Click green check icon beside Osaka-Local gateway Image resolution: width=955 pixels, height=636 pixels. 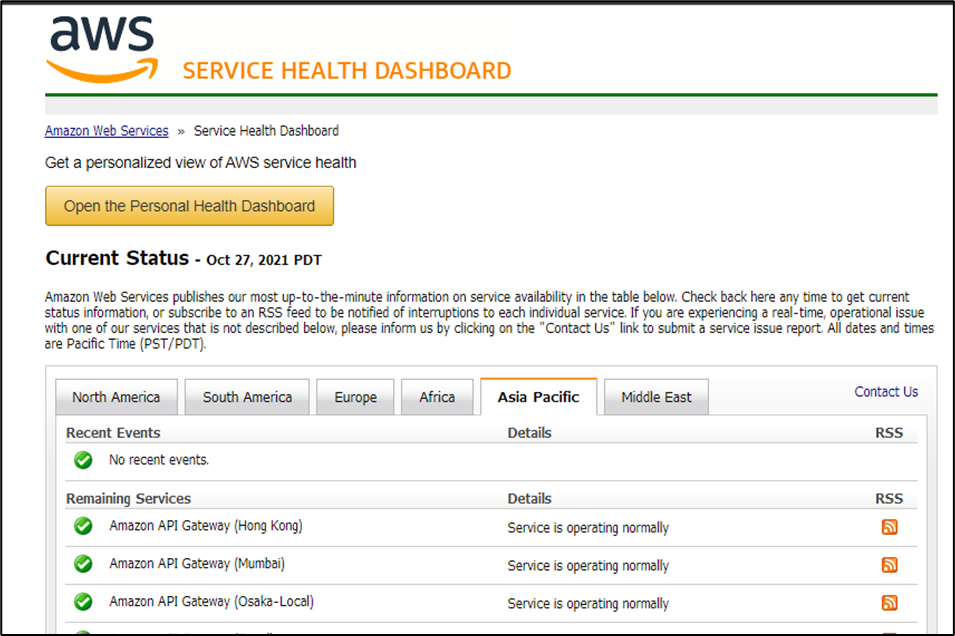(83, 602)
